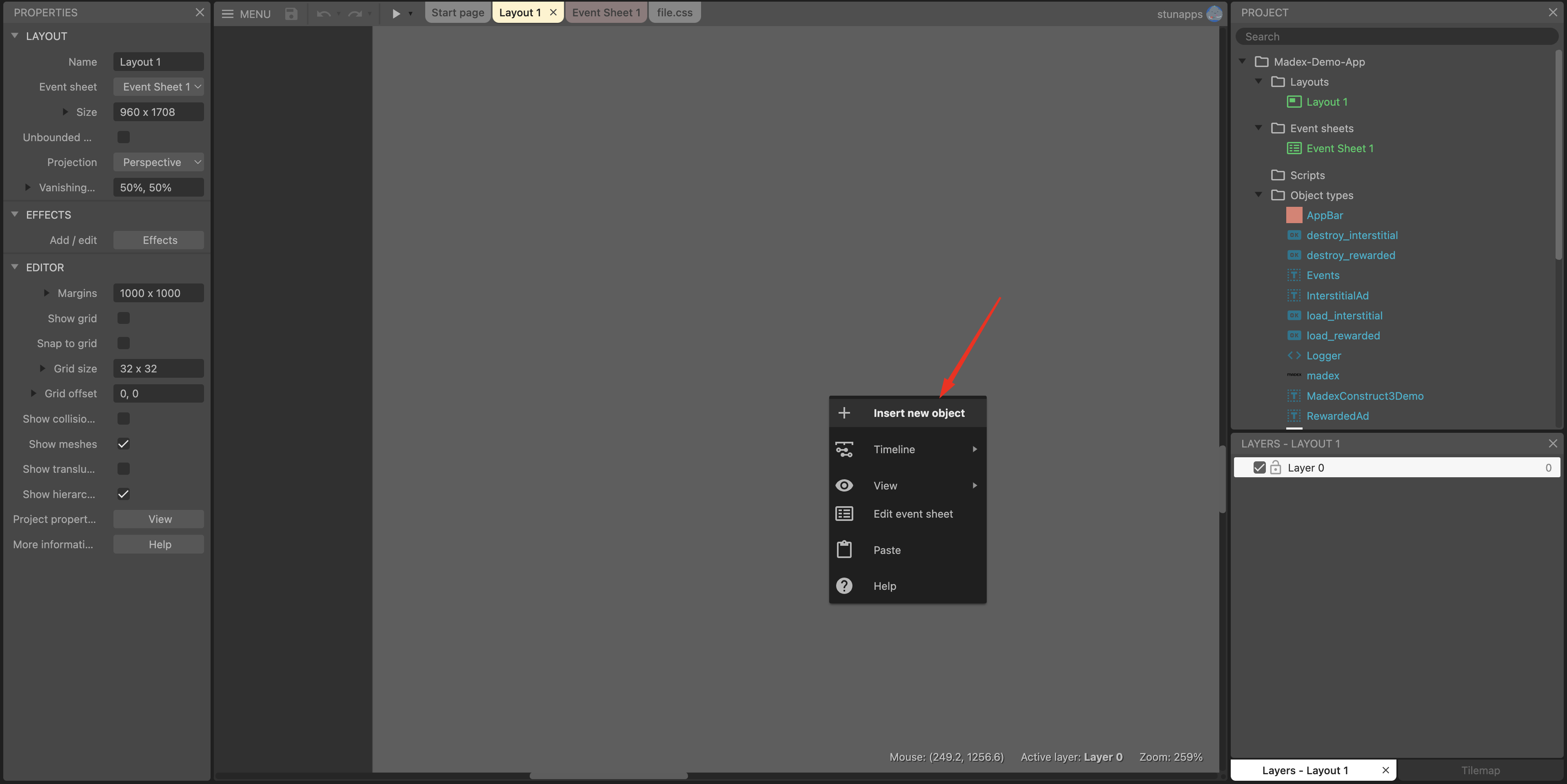Expand the Size property
Viewport: 1567px width, 784px height.
pos(65,112)
